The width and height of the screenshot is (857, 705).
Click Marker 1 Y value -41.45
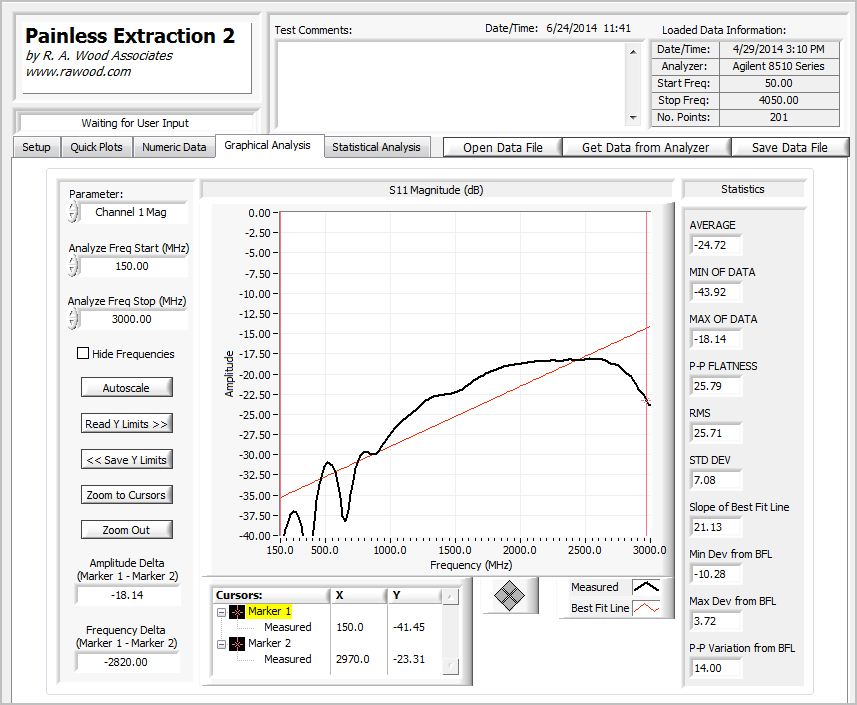coord(409,627)
